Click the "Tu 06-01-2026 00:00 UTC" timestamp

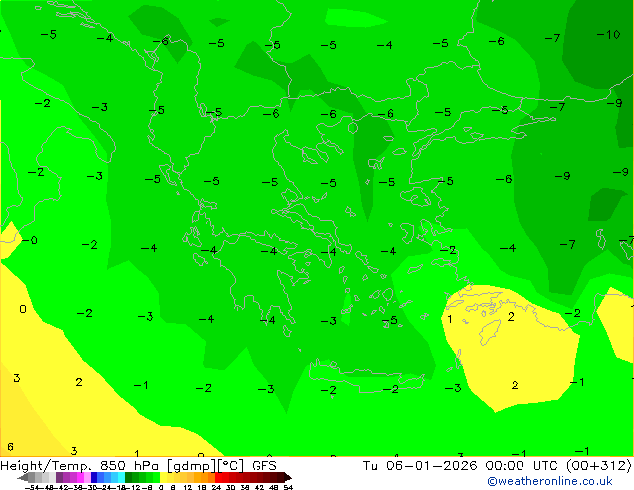[x=462, y=465]
